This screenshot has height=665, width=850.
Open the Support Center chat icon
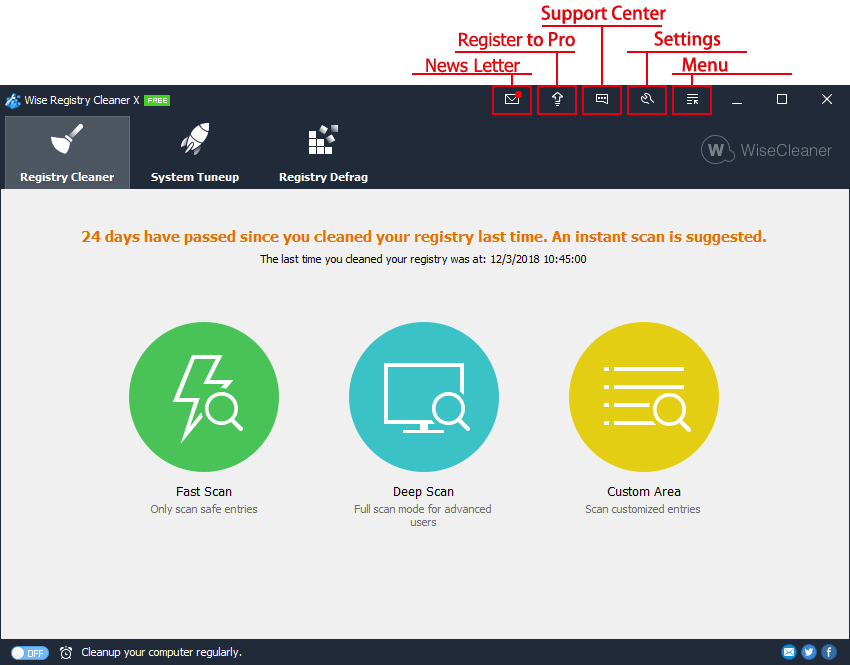coord(602,99)
